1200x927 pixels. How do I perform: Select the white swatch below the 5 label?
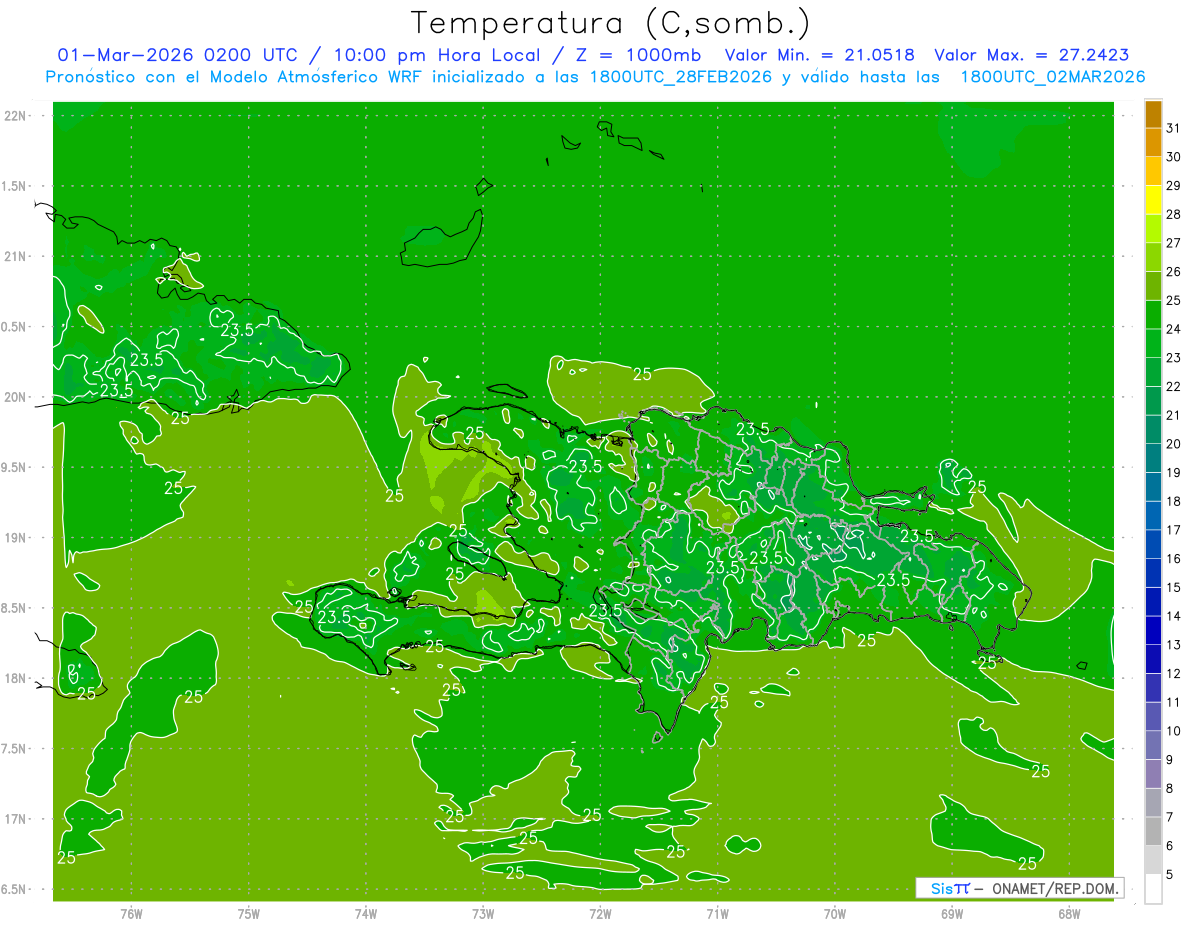click(1153, 888)
